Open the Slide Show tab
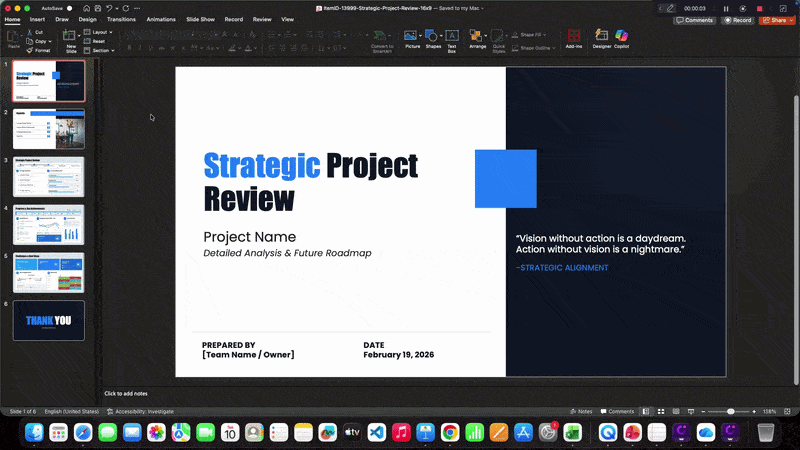This screenshot has width=800, height=450. [201, 19]
